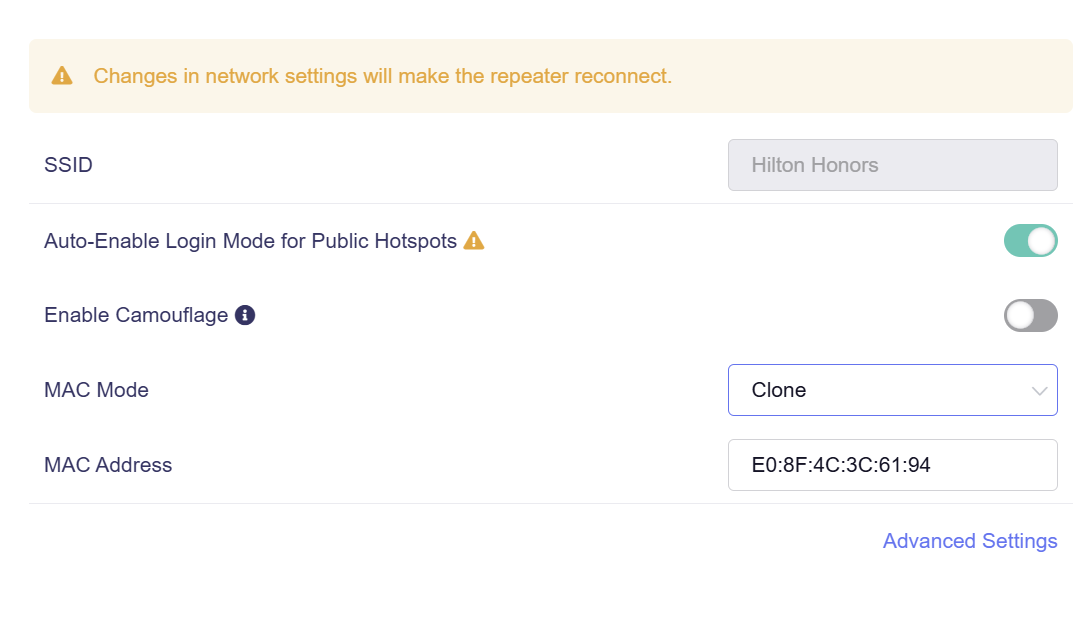
Task: Click the chevron arrow in MAC Mode box
Action: (x=1040, y=391)
